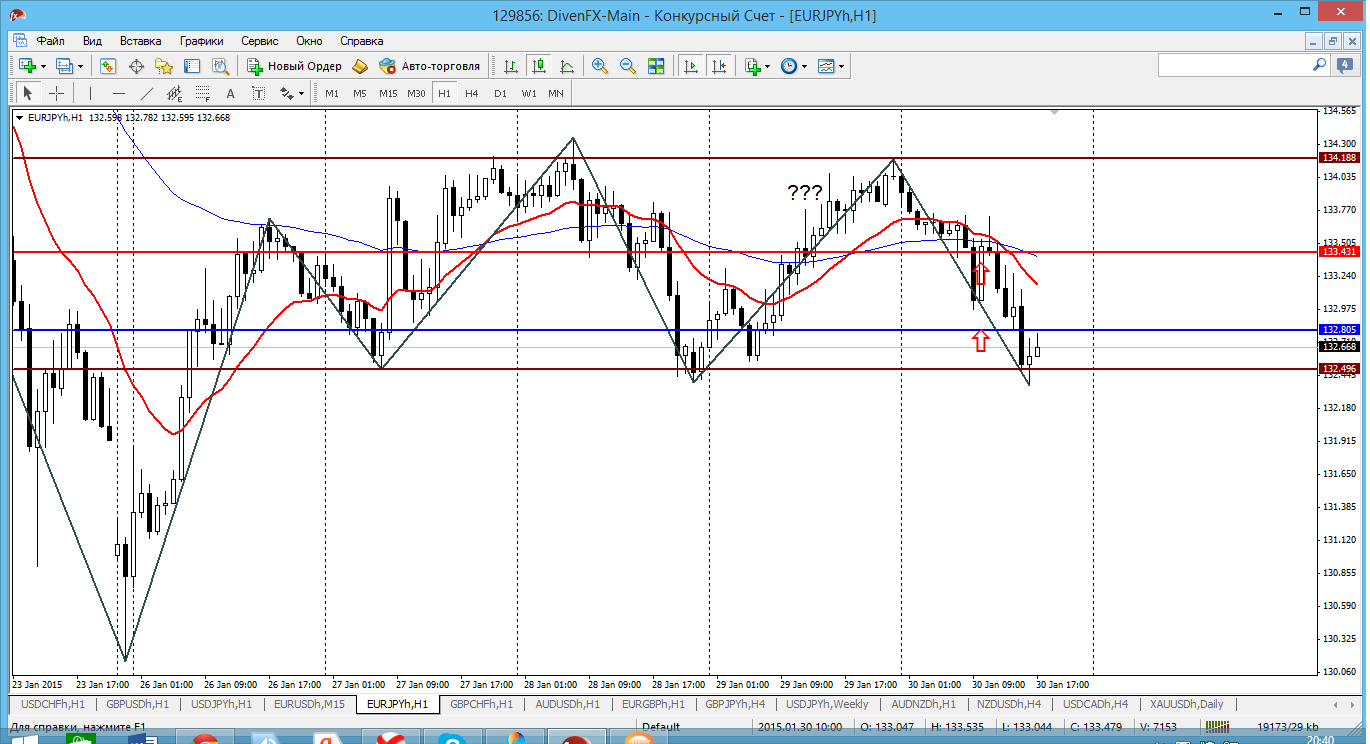This screenshot has height=744, width=1370.
Task: Open the Strategy Tester icon
Action: 220,66
